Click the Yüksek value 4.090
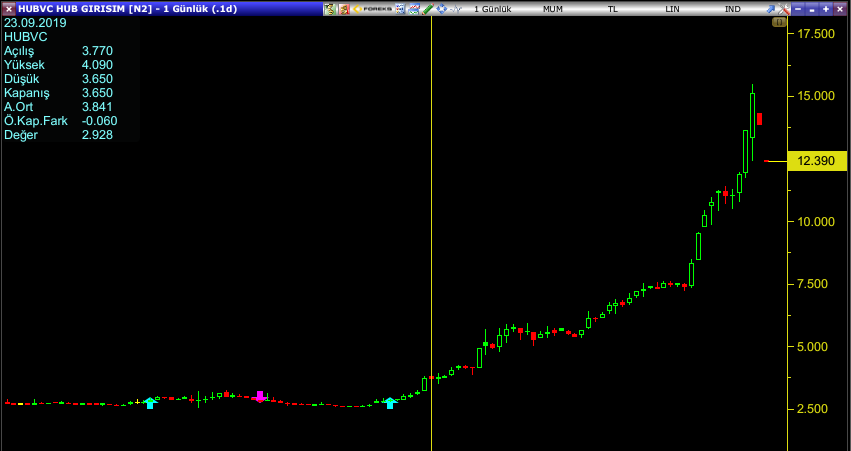851x451 pixels. (97, 65)
